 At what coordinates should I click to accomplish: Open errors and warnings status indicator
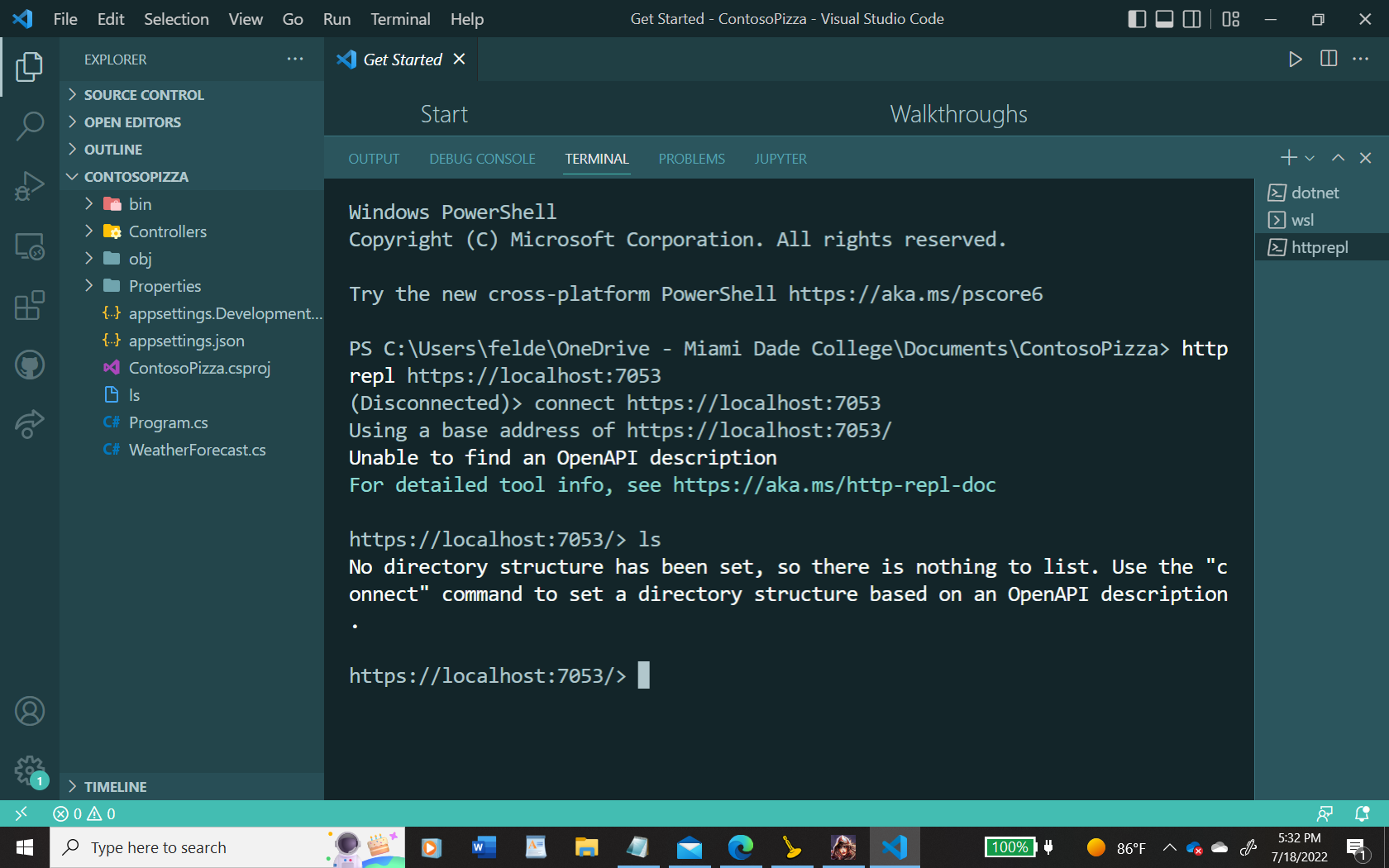[84, 813]
